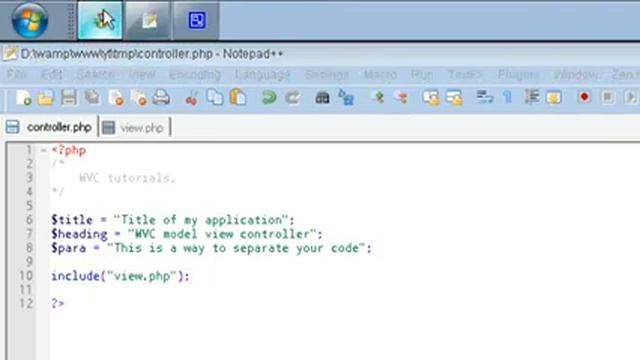The height and width of the screenshot is (360, 640).
Task: Click line number 9 in the margin
Action: pos(29,261)
